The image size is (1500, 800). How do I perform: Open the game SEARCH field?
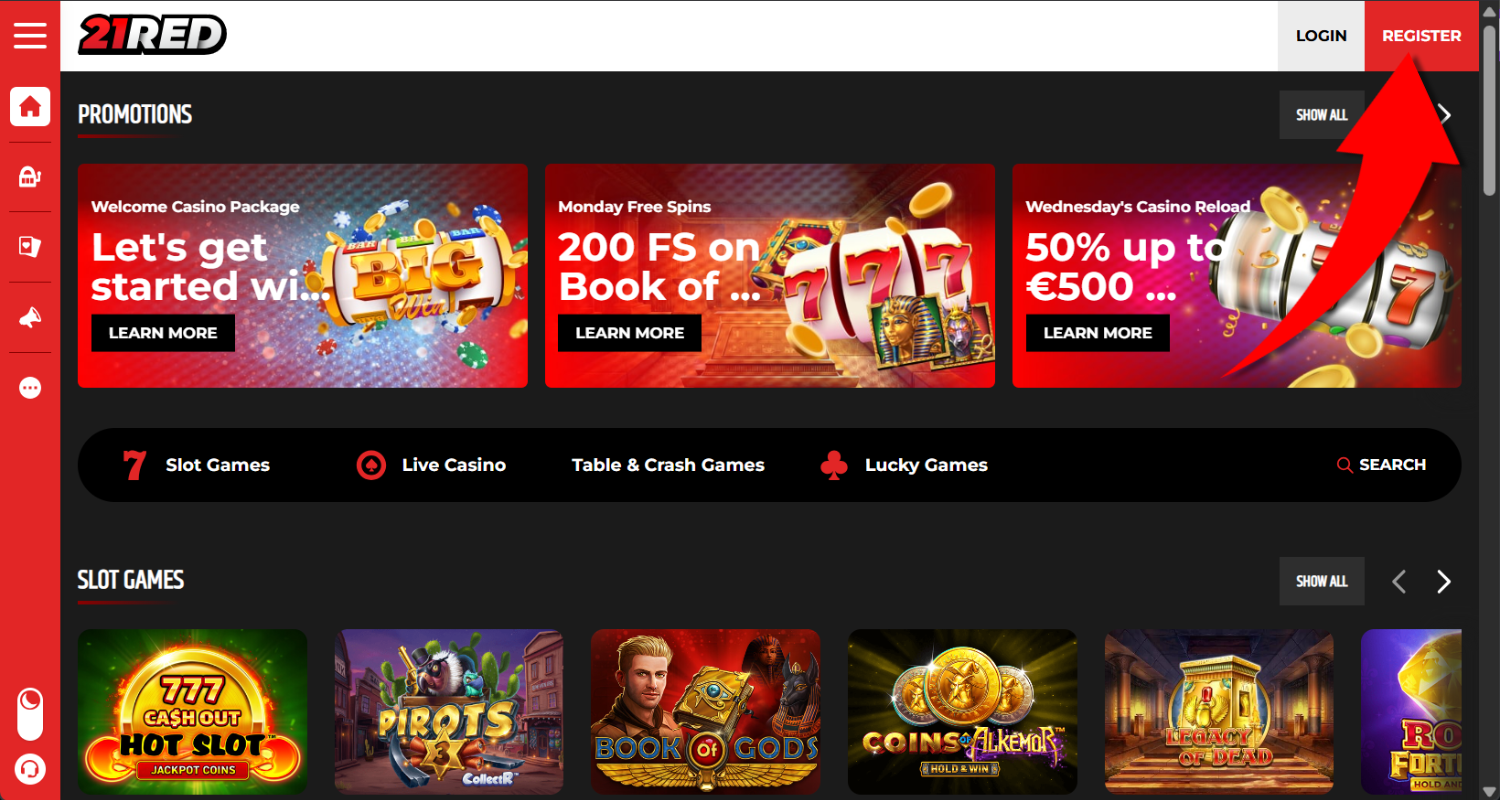point(1382,465)
